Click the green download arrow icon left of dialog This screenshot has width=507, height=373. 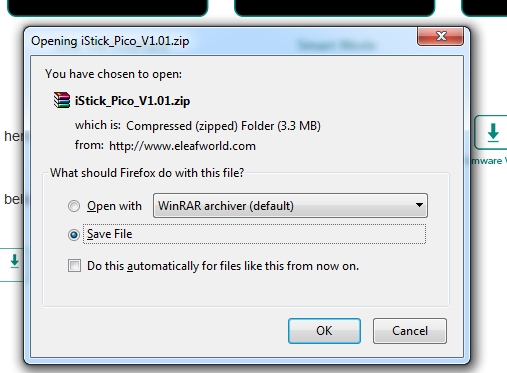14,261
